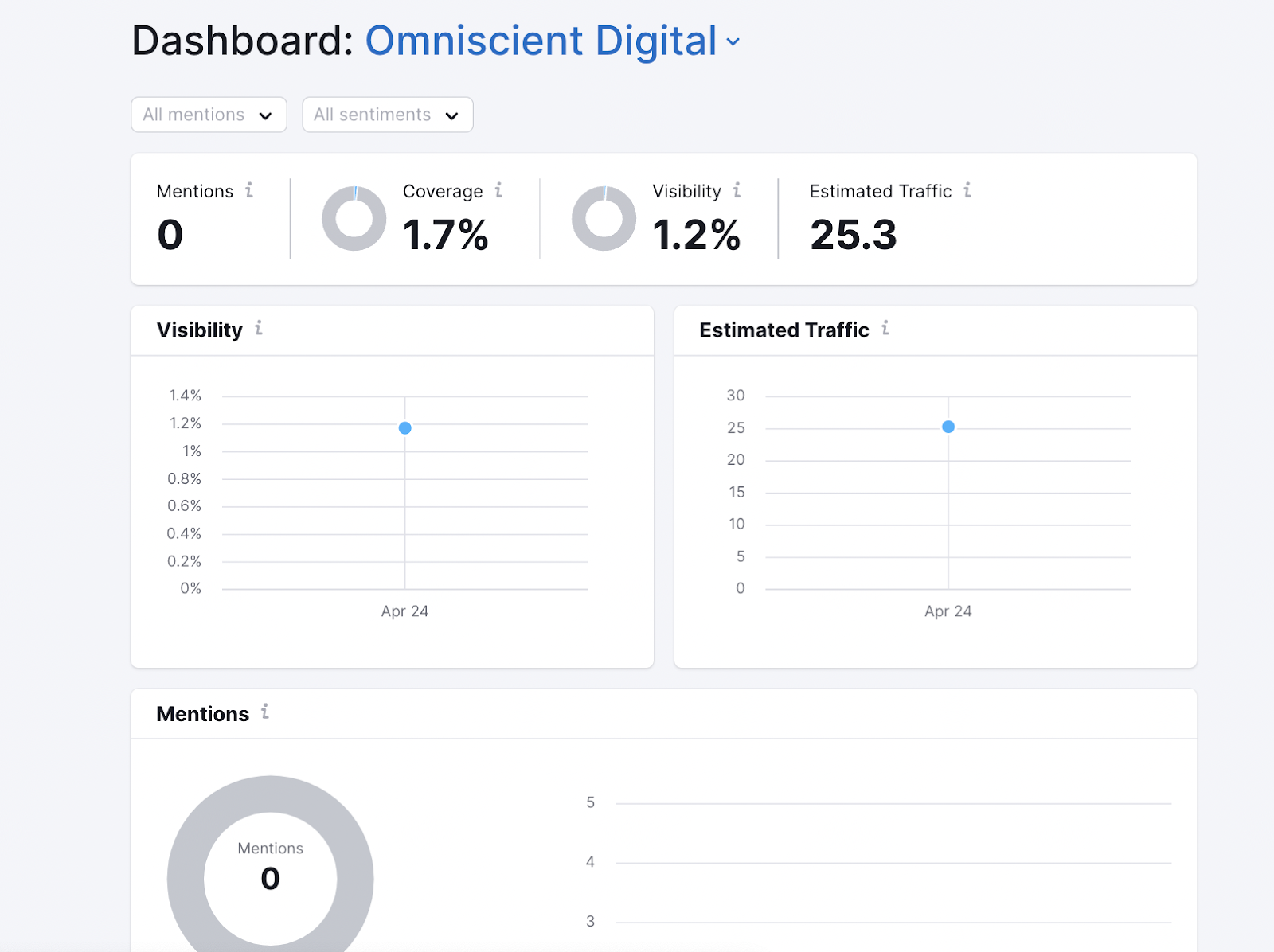Image resolution: width=1274 pixels, height=952 pixels.
Task: Open the All mentions dropdown
Action: [209, 115]
